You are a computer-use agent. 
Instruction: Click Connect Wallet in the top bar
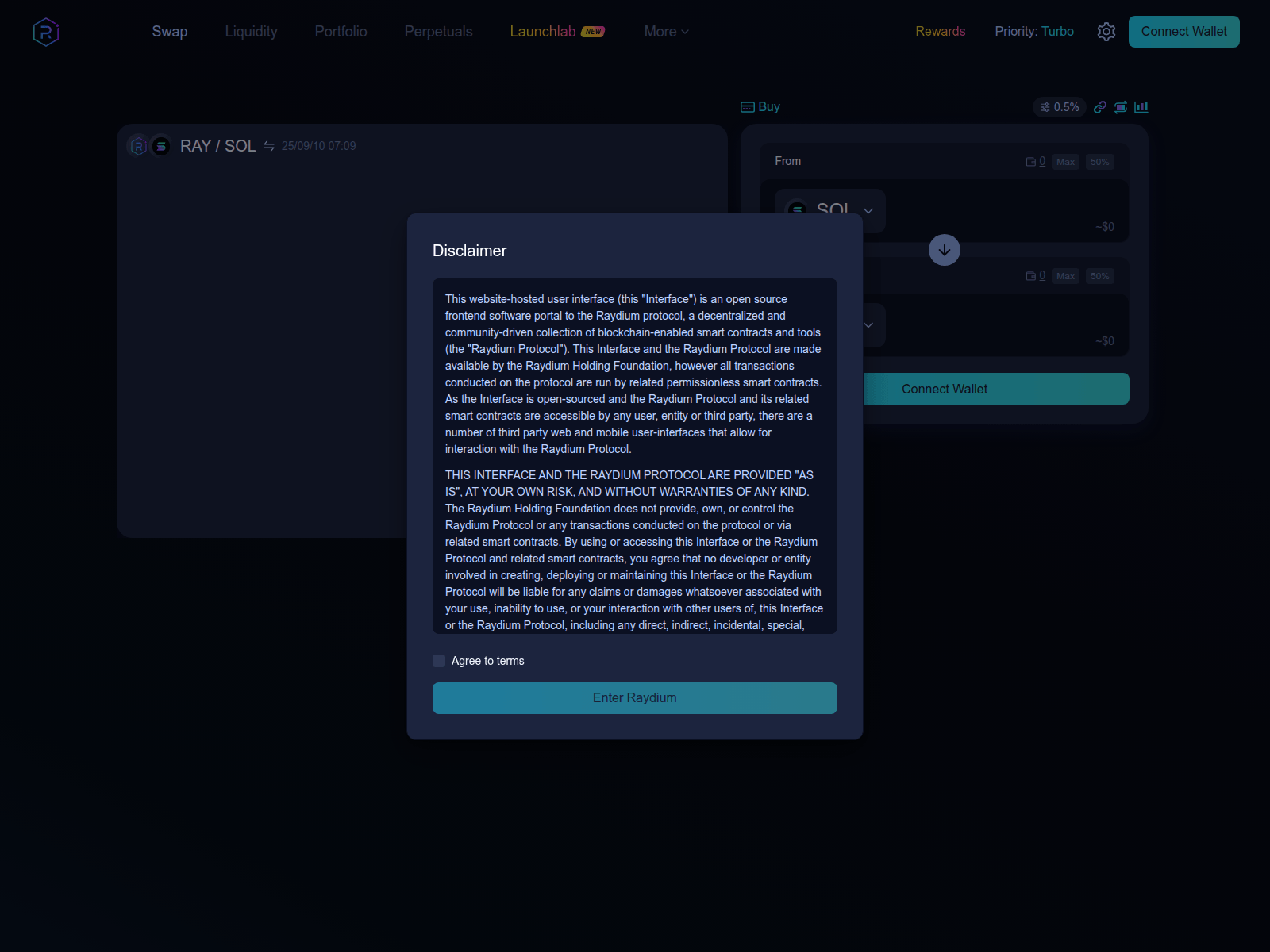1183,31
